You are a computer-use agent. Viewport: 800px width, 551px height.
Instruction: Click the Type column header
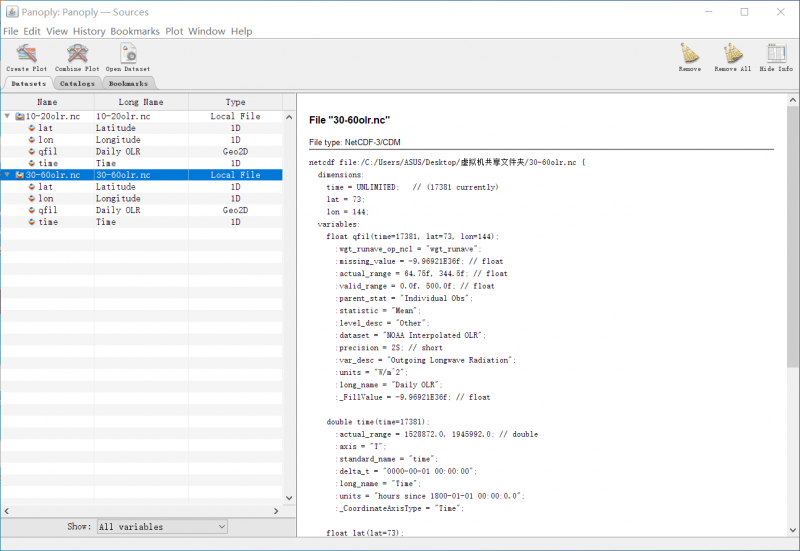(235, 102)
